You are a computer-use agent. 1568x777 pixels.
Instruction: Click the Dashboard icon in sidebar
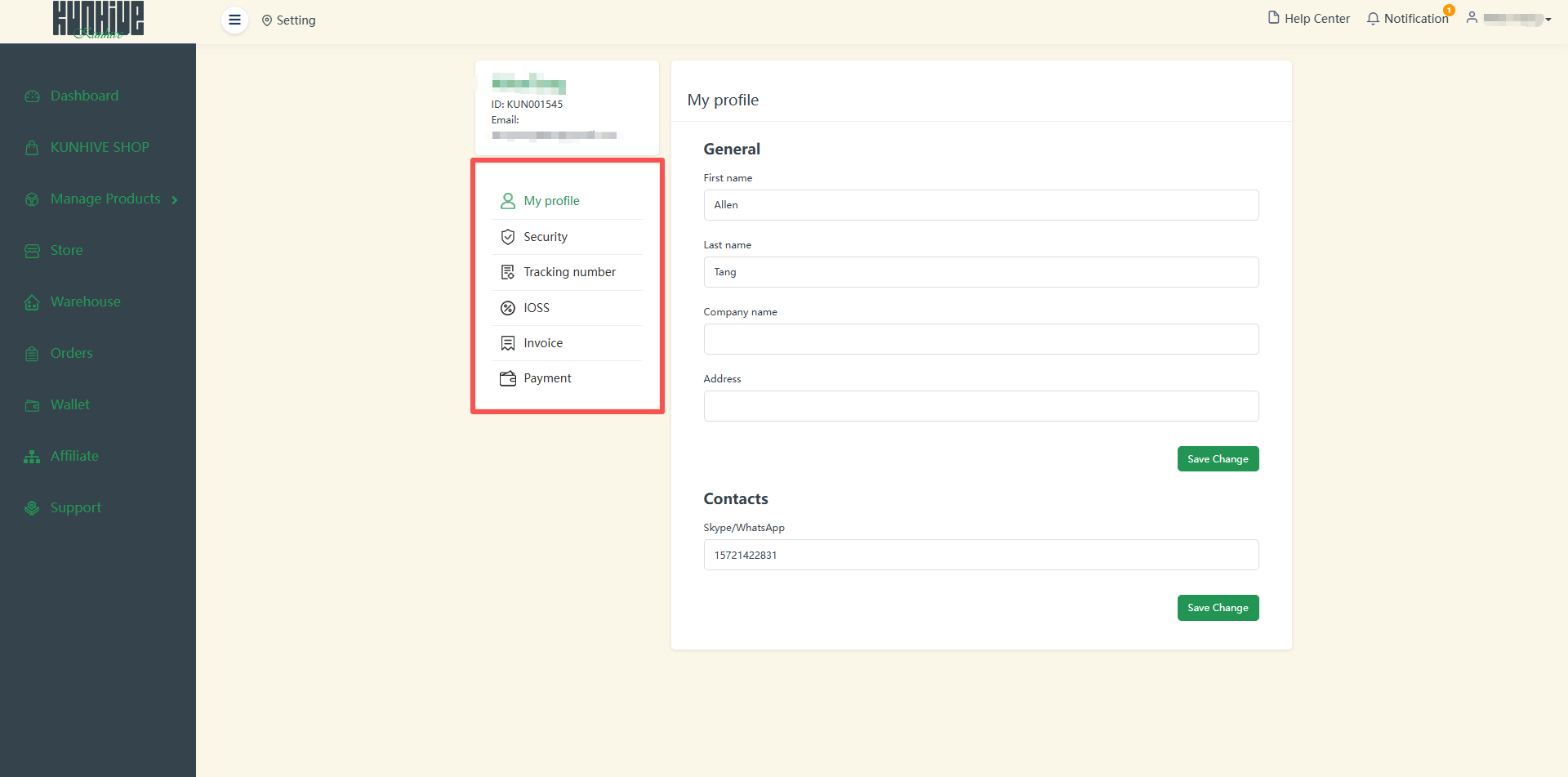(32, 96)
